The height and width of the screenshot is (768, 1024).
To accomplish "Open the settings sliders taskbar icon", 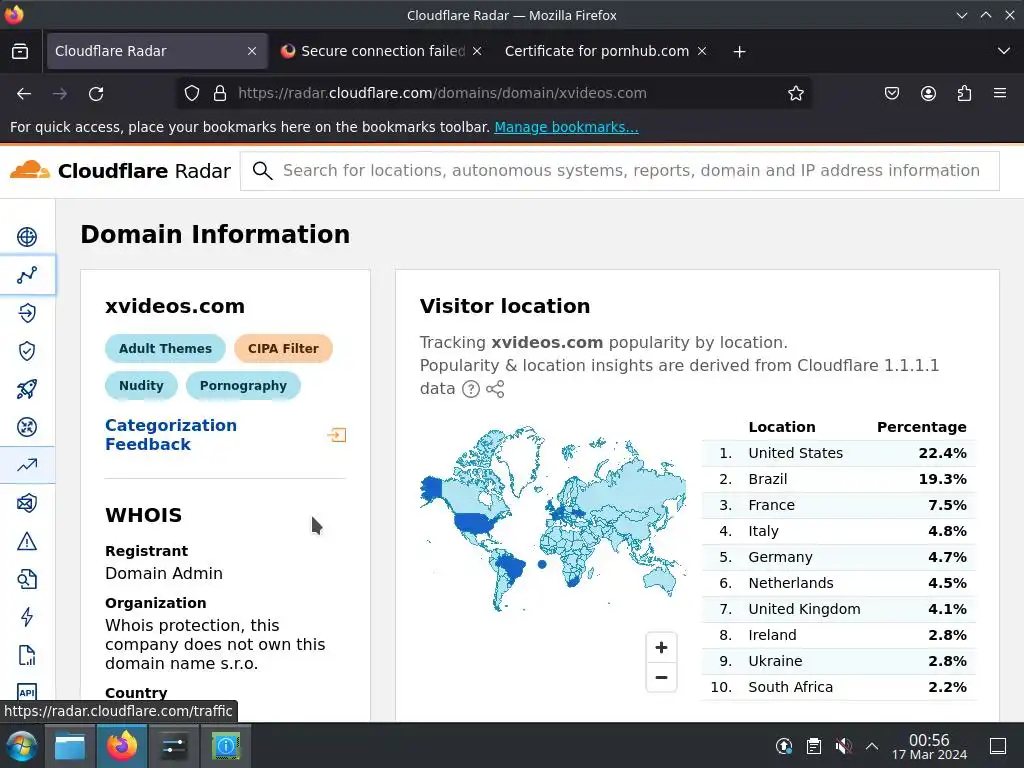I will 174,746.
